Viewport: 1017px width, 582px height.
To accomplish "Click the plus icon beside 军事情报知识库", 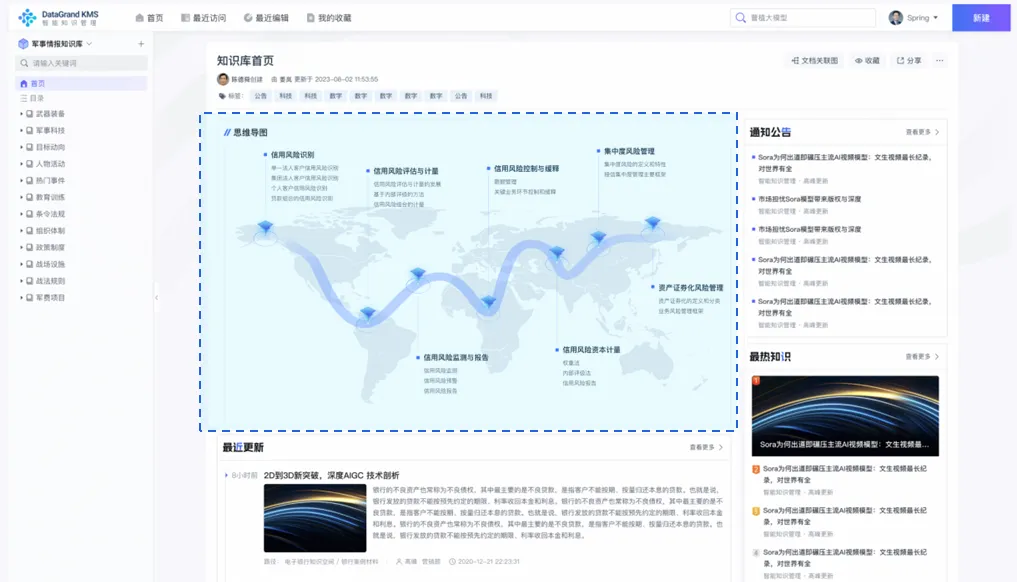I will coord(141,44).
